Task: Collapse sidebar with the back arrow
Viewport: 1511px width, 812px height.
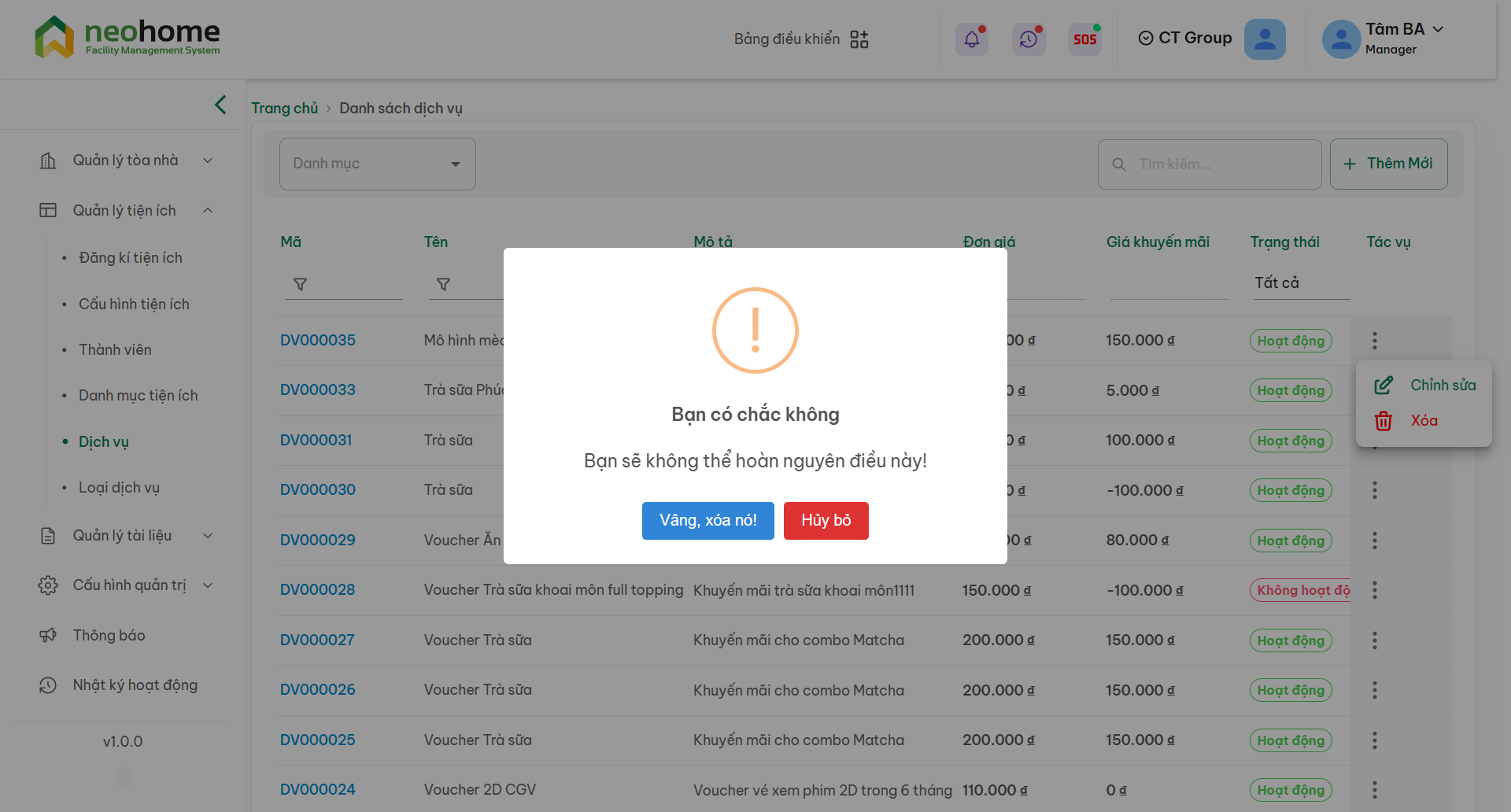Action: coord(220,105)
